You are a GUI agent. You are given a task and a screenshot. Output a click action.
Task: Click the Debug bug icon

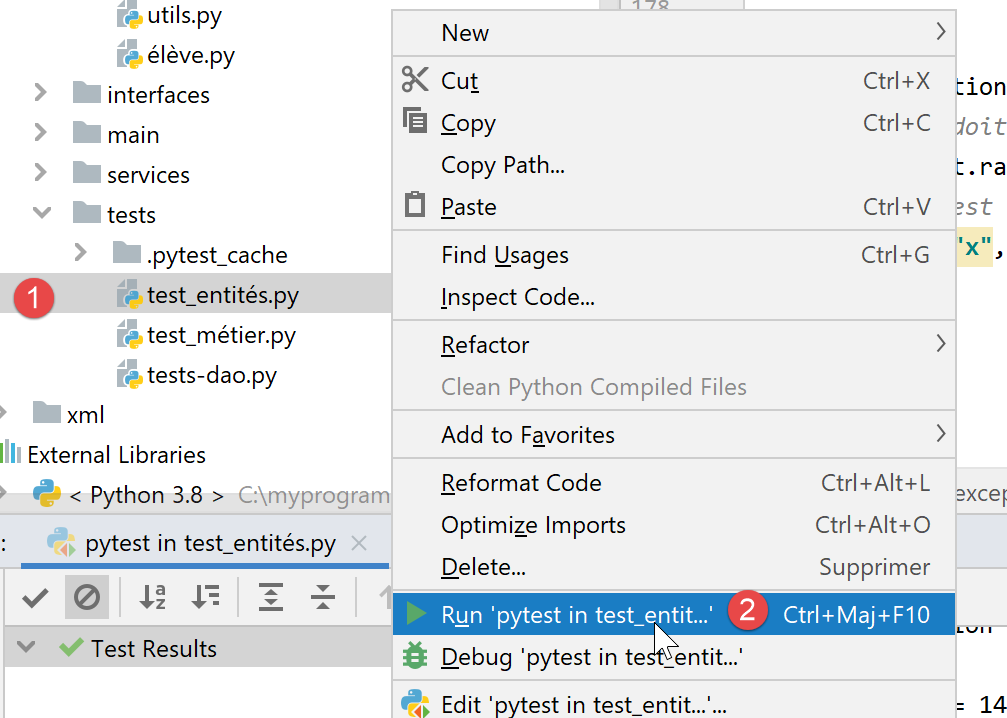click(x=414, y=656)
